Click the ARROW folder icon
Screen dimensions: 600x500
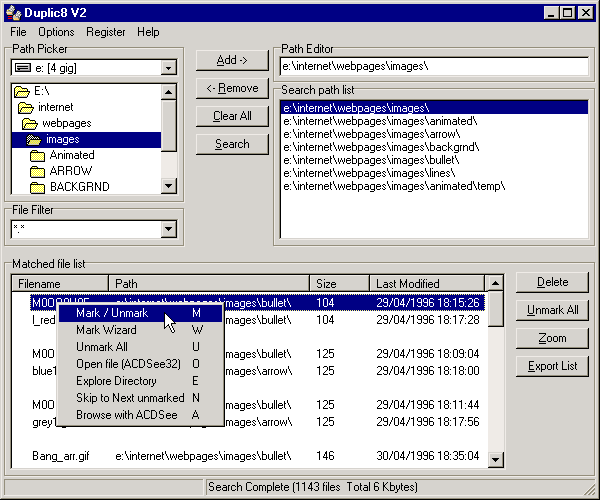(x=37, y=171)
